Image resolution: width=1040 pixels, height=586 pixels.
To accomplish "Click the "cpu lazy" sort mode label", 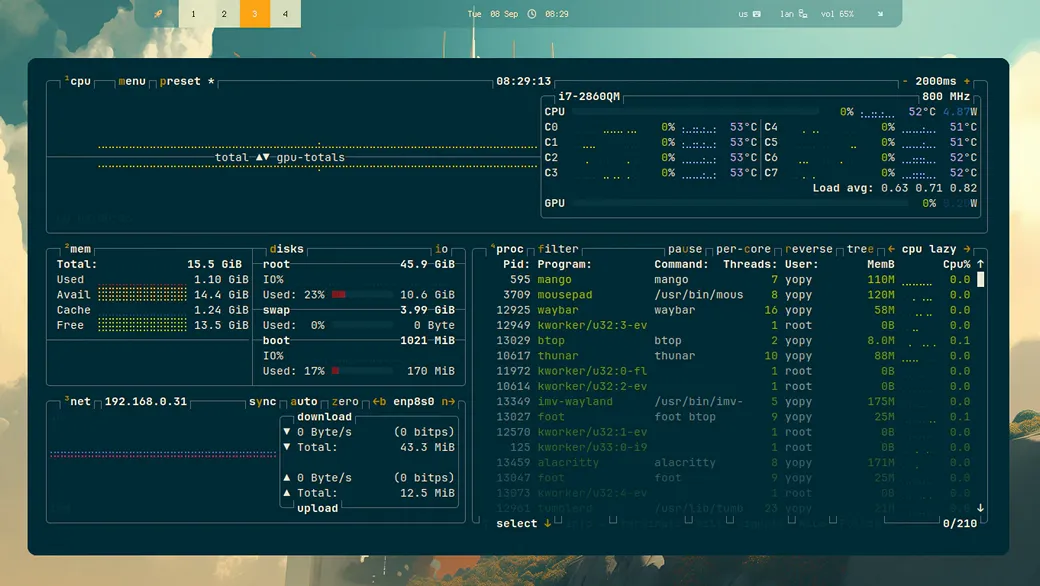I will pos(929,249).
